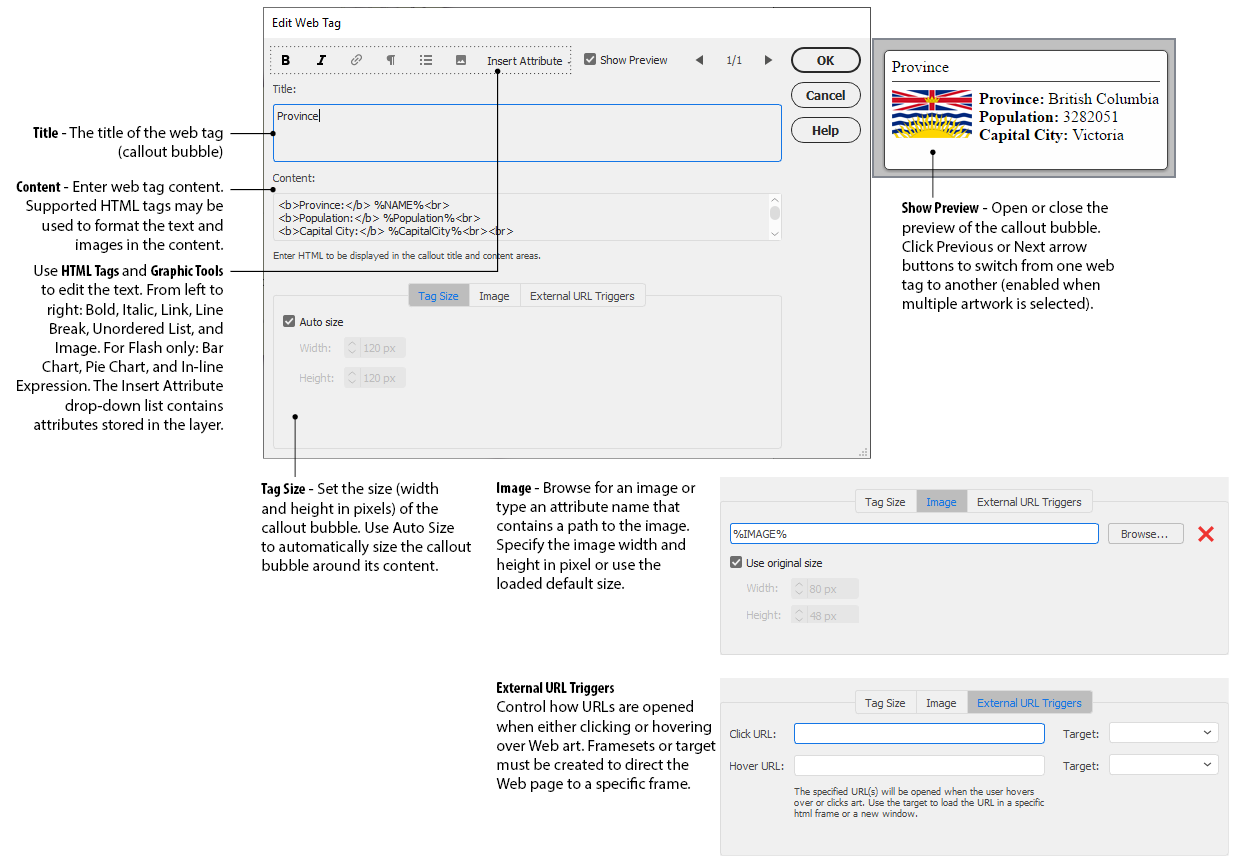Open the Insert Attribute drop-down list

pyautogui.click(x=527, y=61)
